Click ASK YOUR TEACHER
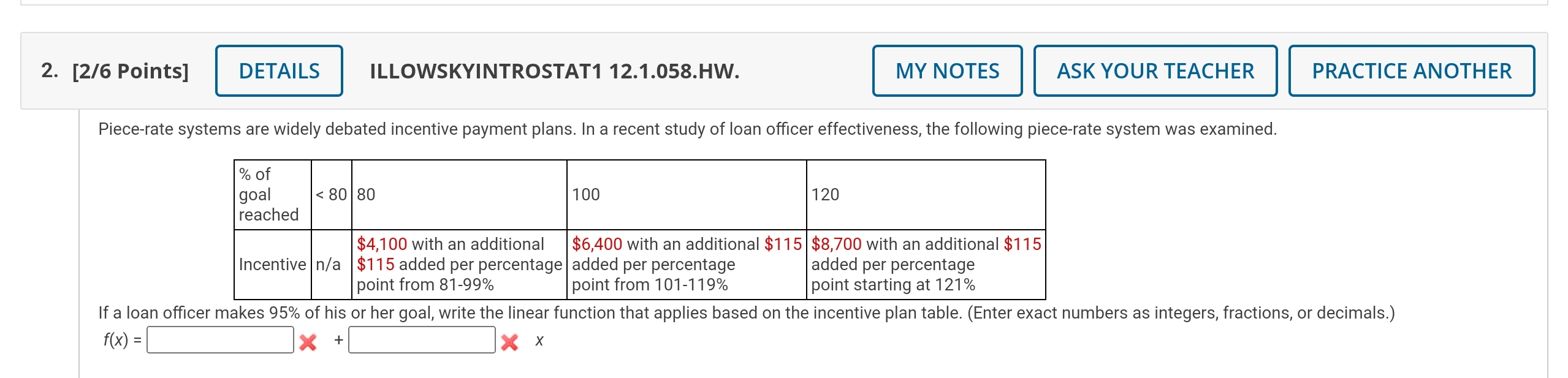This screenshot has height=378, width=1568. (x=1155, y=70)
